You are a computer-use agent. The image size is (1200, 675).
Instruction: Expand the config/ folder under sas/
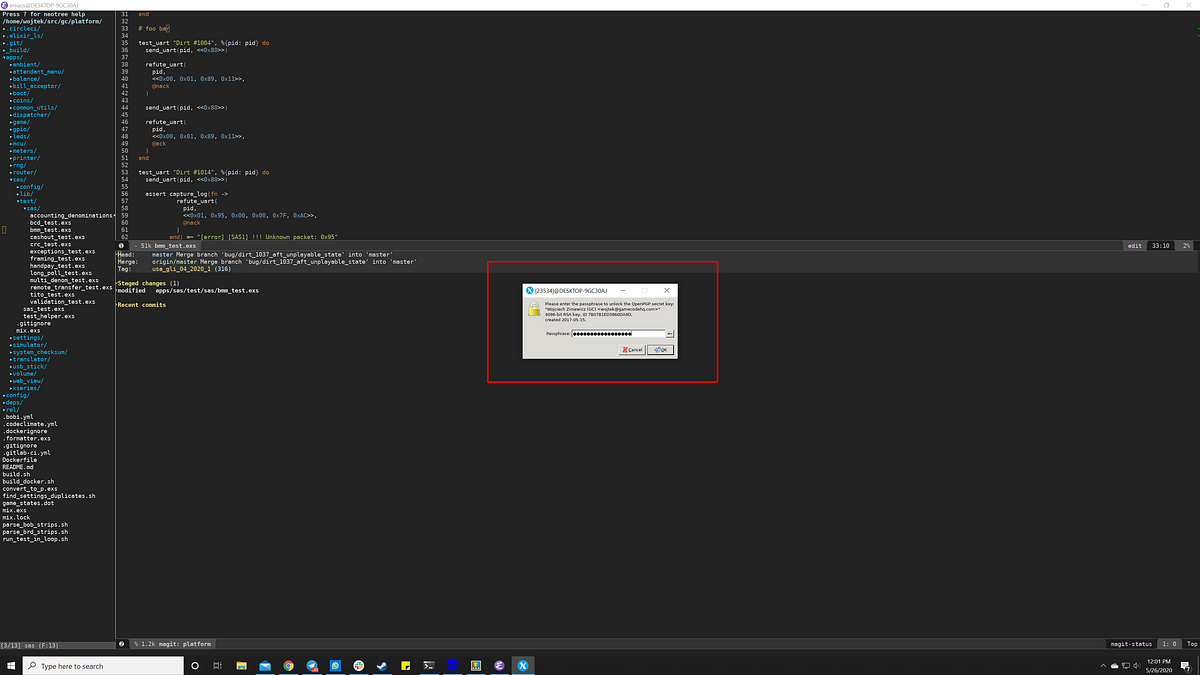(30, 187)
